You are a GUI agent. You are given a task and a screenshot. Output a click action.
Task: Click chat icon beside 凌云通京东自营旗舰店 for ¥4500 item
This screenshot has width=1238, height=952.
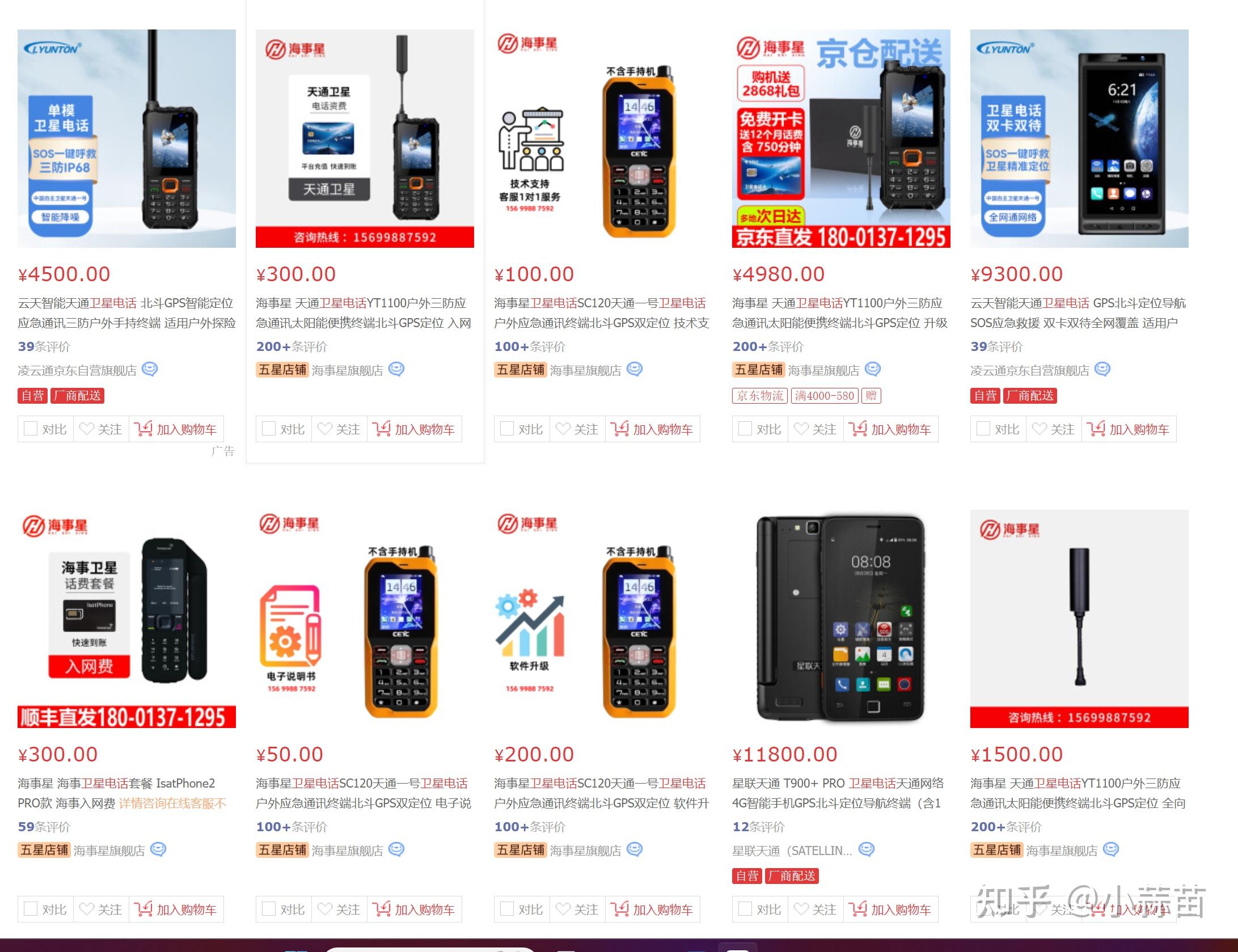click(150, 370)
